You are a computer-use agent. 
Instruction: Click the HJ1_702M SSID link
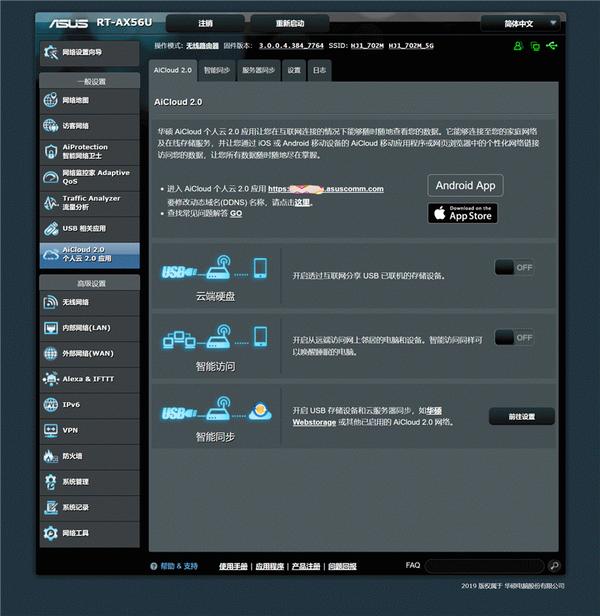click(x=367, y=46)
